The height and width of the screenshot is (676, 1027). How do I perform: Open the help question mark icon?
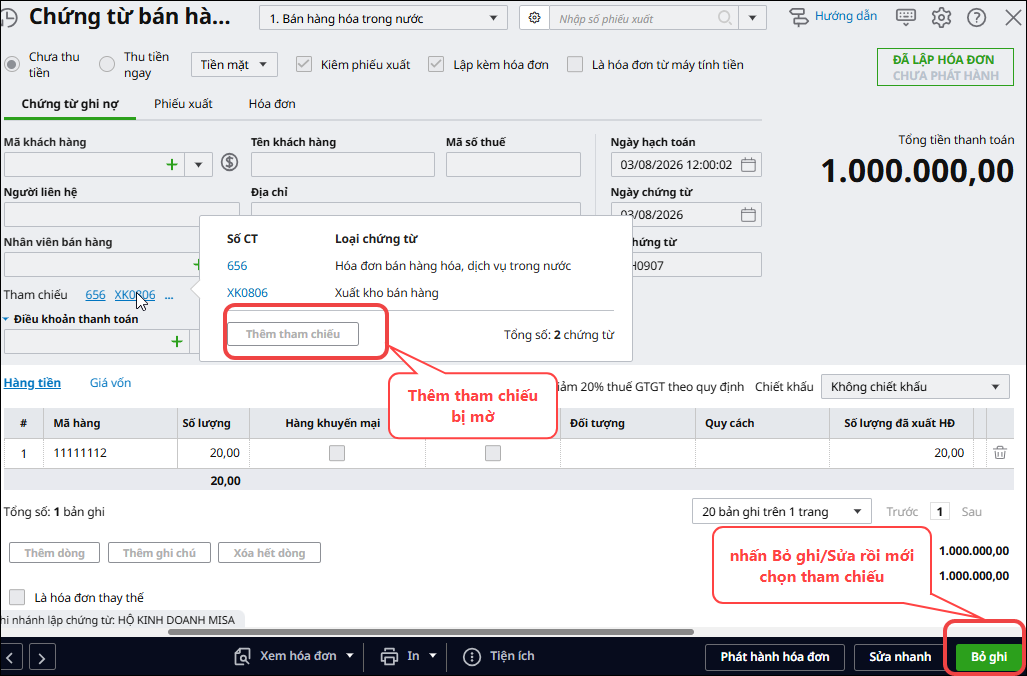pos(977,18)
